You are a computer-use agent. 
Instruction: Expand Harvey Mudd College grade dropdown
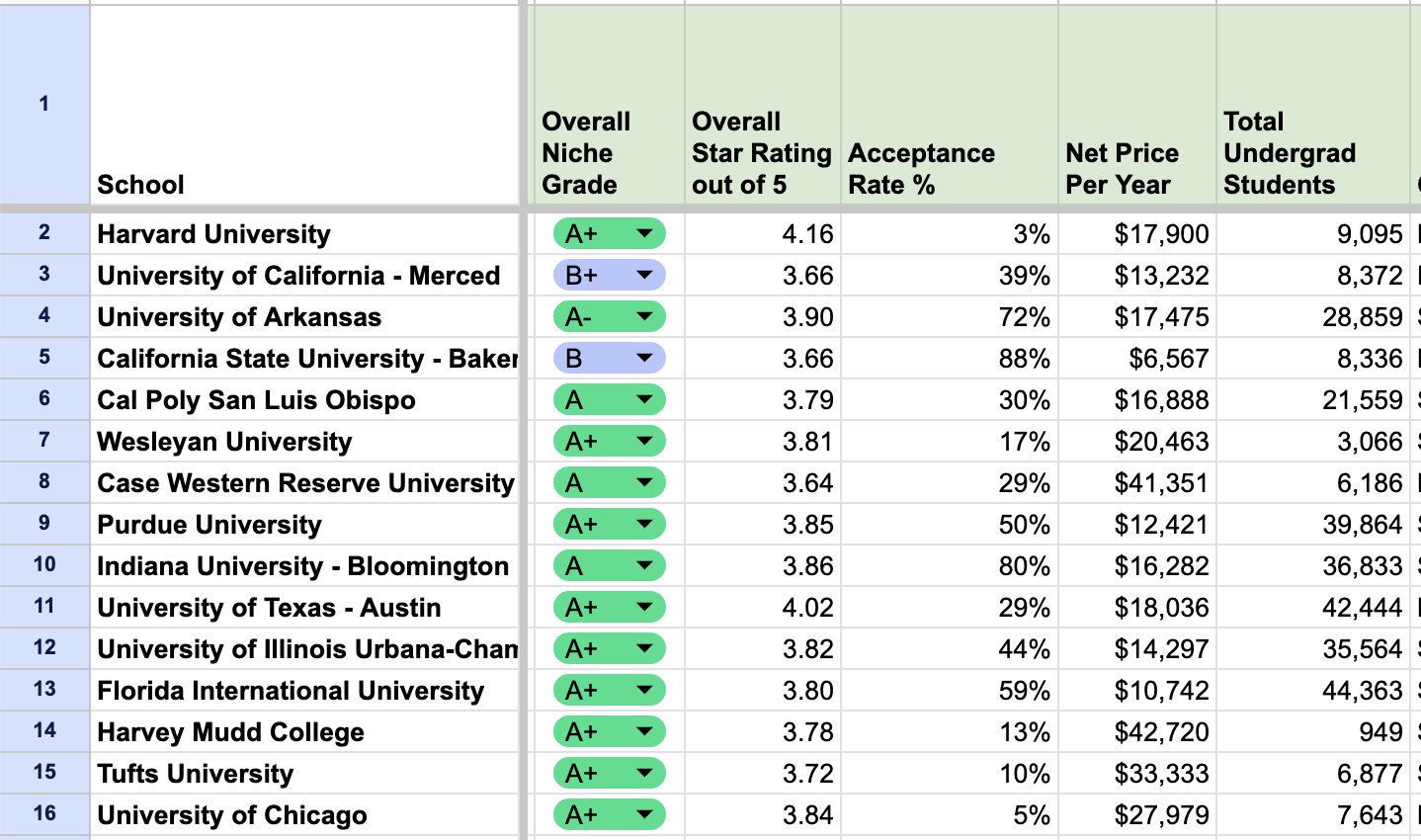click(644, 732)
